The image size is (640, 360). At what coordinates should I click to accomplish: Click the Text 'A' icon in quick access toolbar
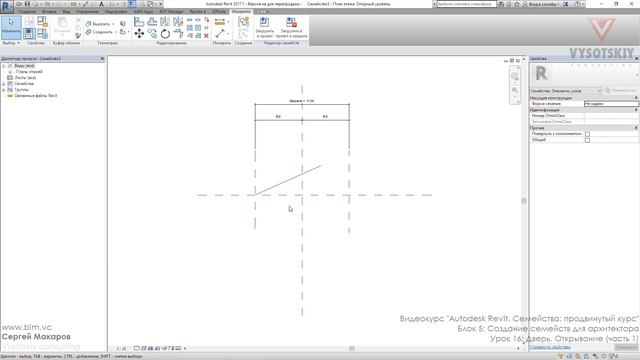pos(101,4)
